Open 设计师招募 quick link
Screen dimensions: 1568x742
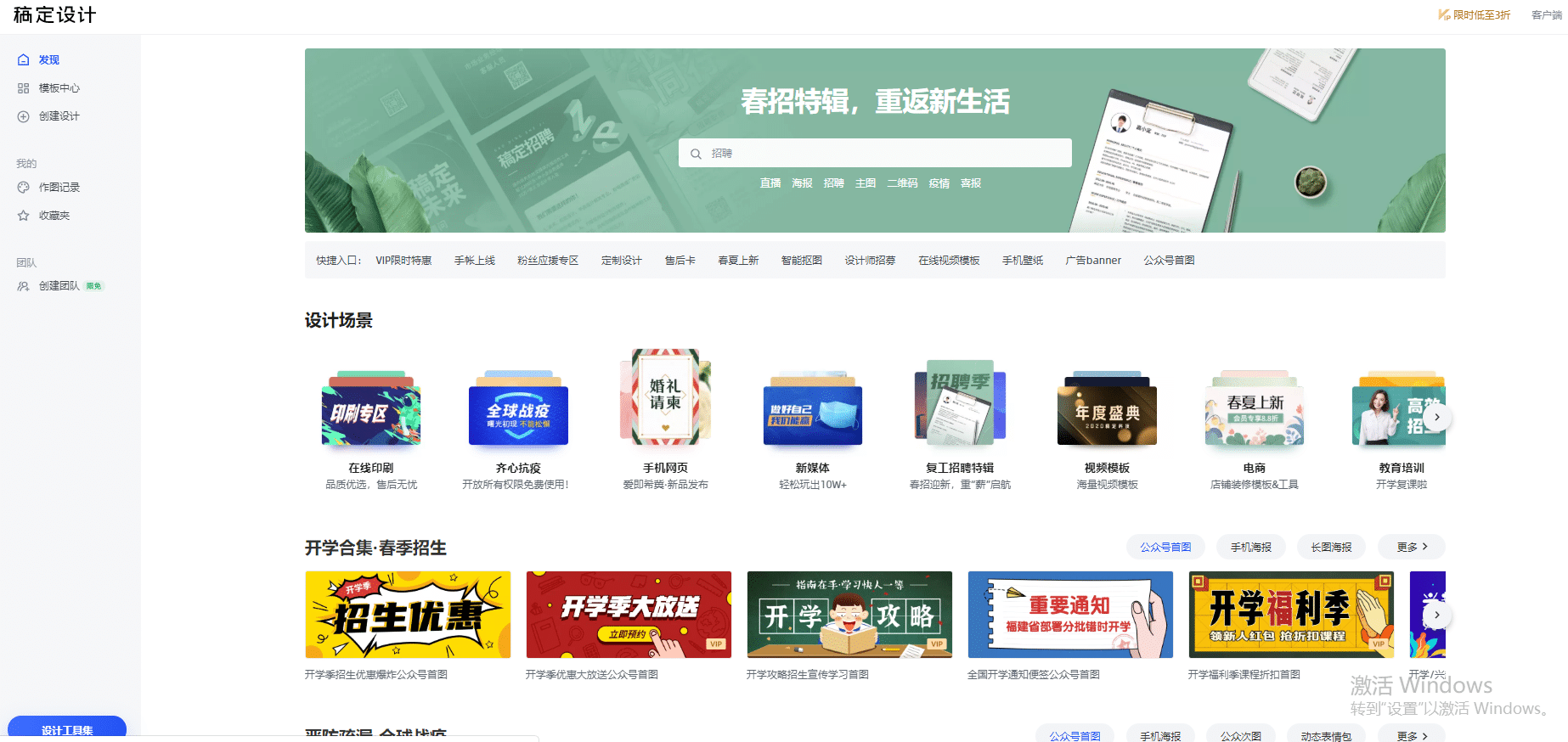[x=870, y=261]
